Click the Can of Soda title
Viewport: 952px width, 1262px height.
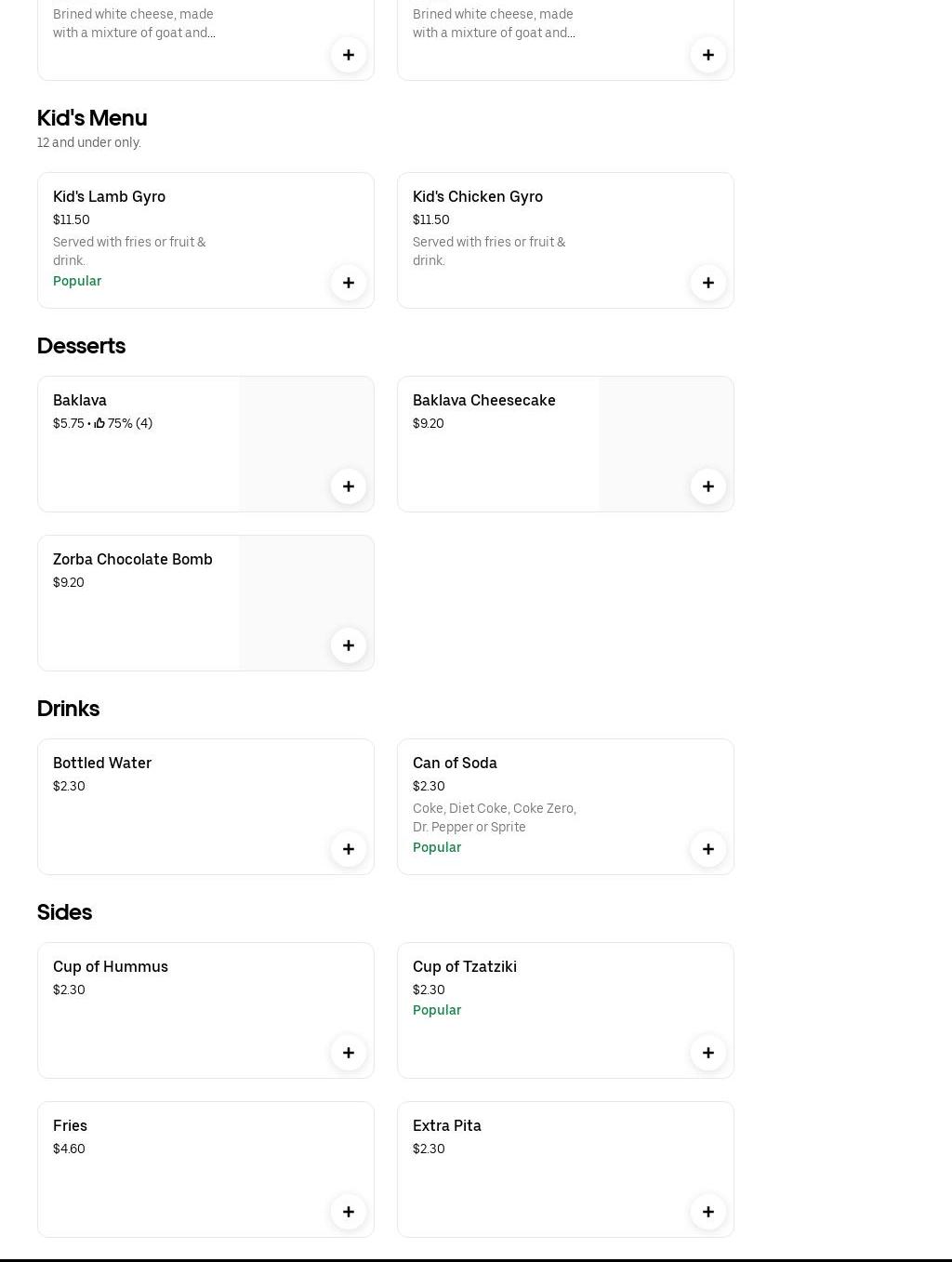[455, 763]
